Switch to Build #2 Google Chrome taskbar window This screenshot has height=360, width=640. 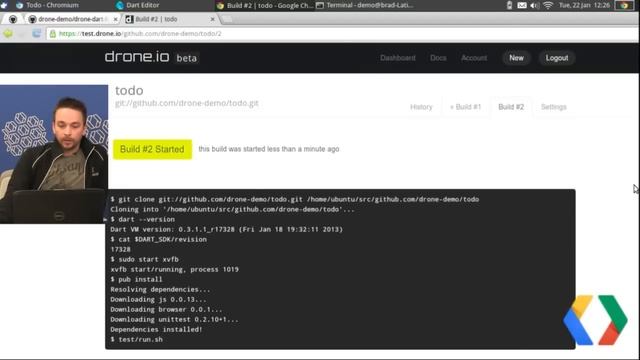click(x=265, y=5)
